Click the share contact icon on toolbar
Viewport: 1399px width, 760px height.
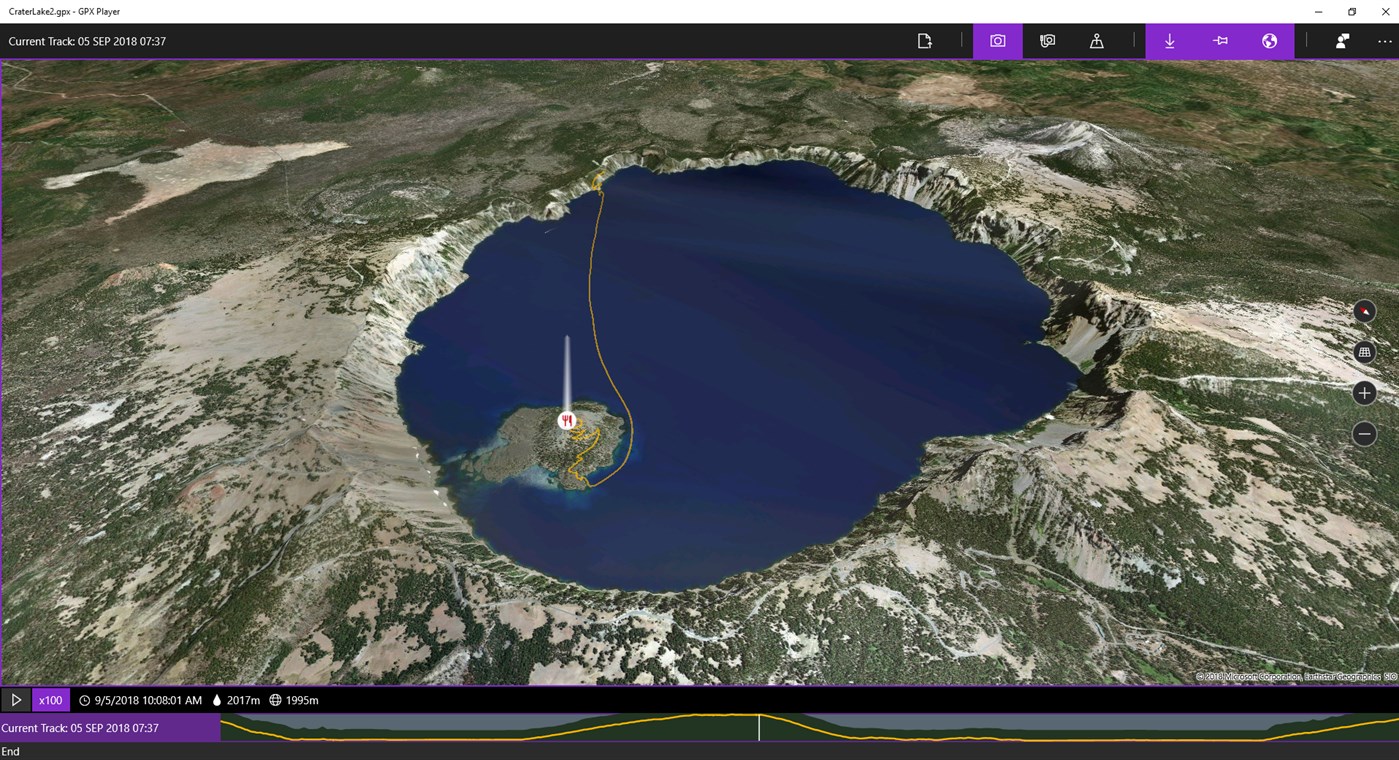(x=1342, y=40)
